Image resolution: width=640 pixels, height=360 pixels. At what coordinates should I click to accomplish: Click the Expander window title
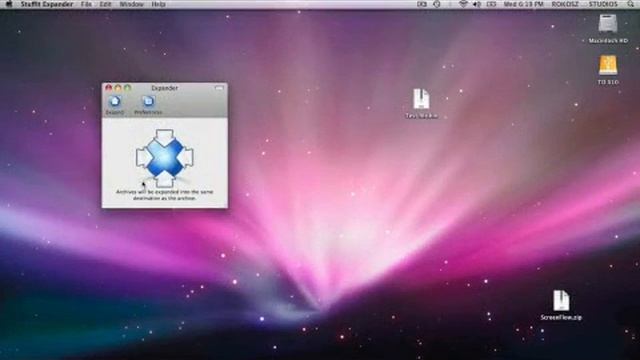[x=164, y=88]
